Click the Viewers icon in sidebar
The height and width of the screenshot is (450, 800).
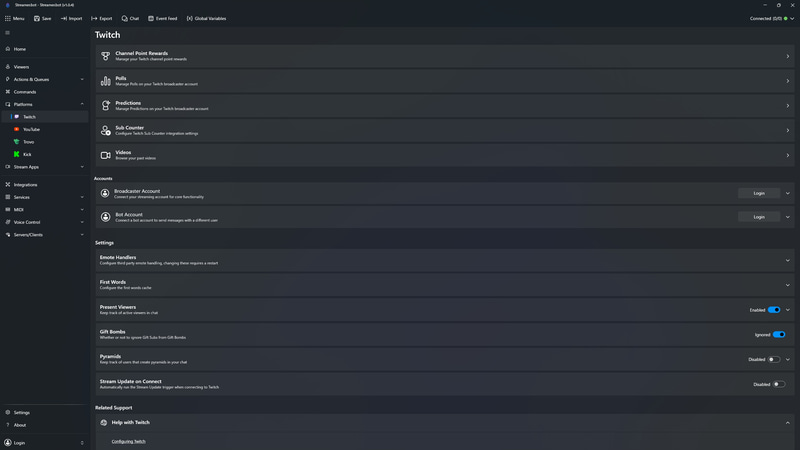pyautogui.click(x=8, y=67)
